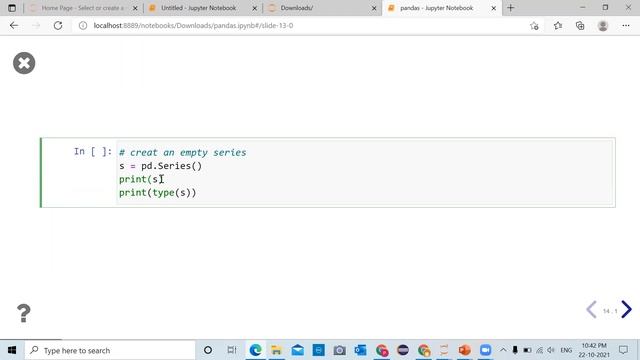Click the line 'print(type(s))'
Screen dimensions: 640x360
click(x=158, y=192)
